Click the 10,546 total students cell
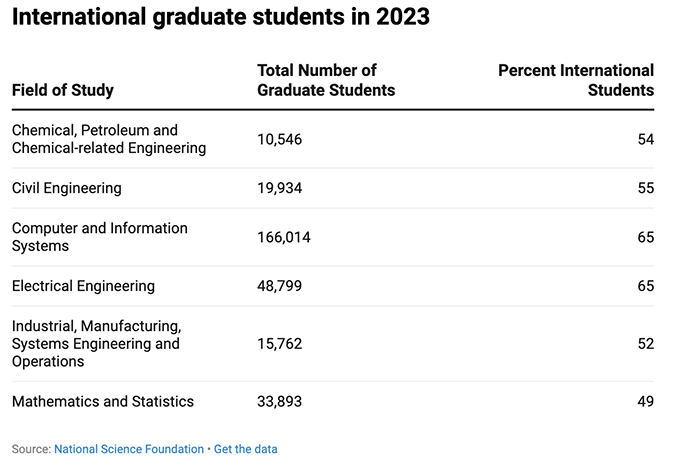The image size is (680, 474). click(x=280, y=139)
